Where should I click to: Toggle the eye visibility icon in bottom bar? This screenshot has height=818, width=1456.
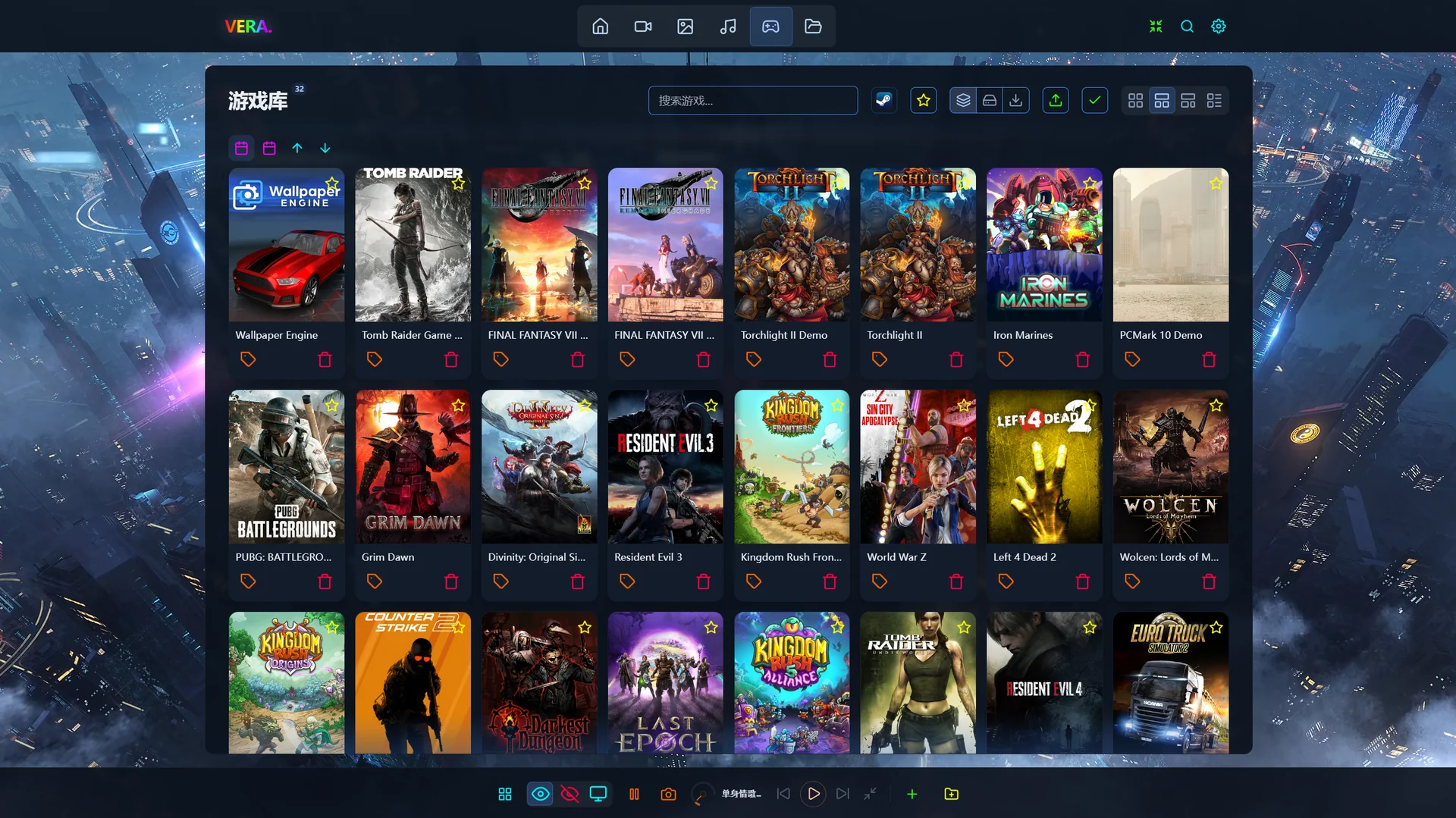(x=540, y=794)
